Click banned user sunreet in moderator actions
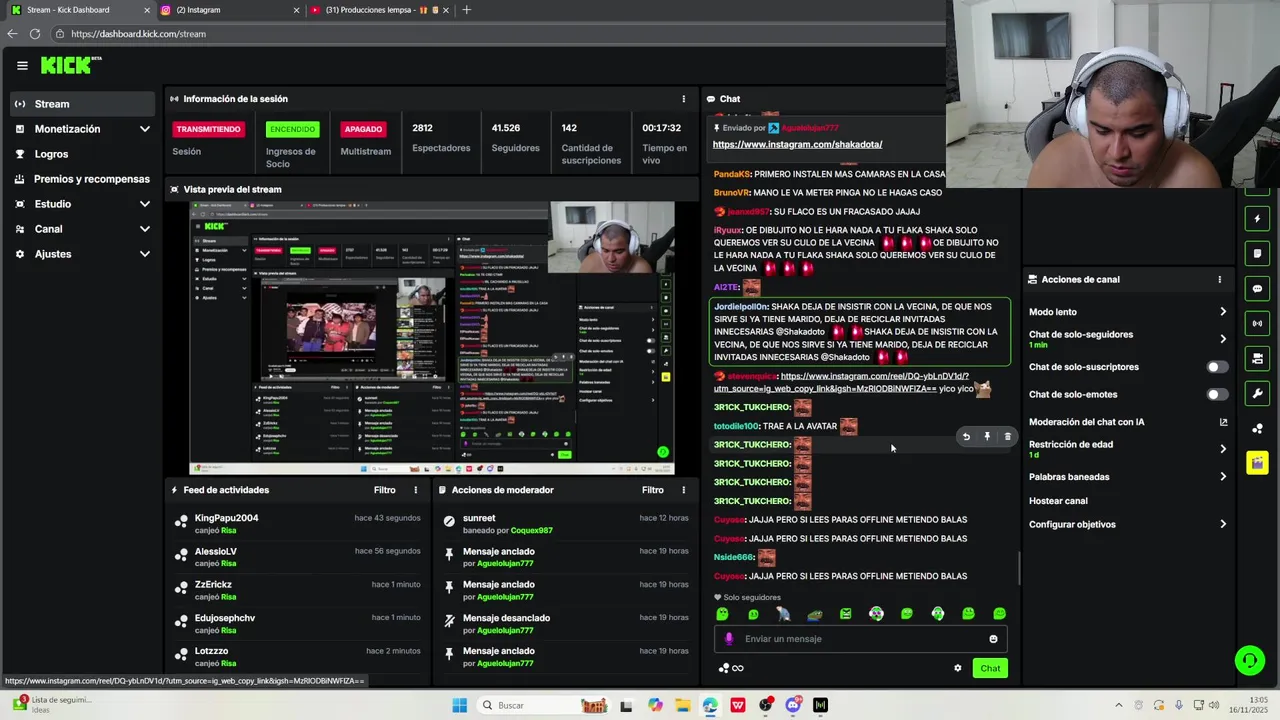 [479, 518]
